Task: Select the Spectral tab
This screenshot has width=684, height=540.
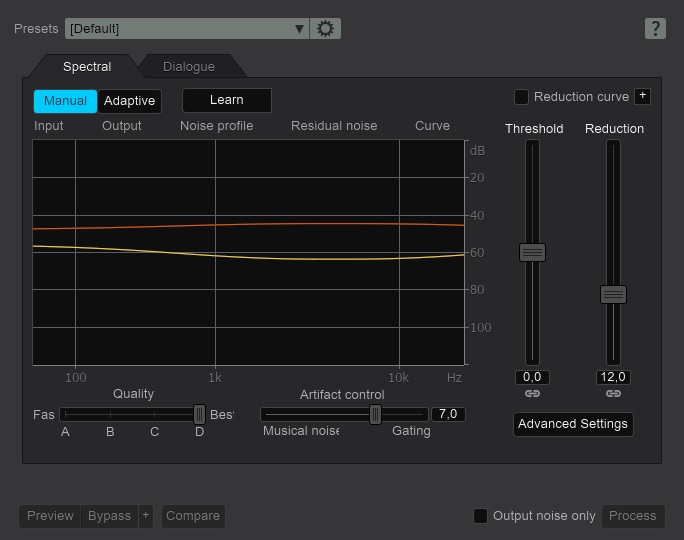Action: [x=87, y=67]
